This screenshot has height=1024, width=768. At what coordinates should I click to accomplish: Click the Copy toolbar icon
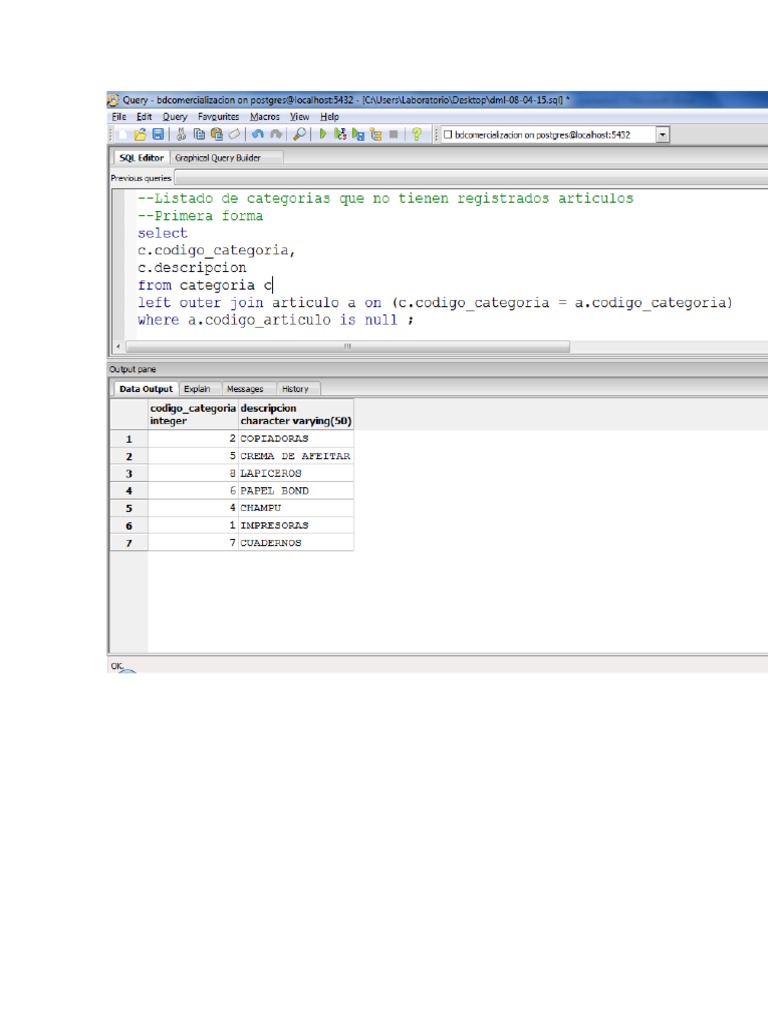(199, 134)
